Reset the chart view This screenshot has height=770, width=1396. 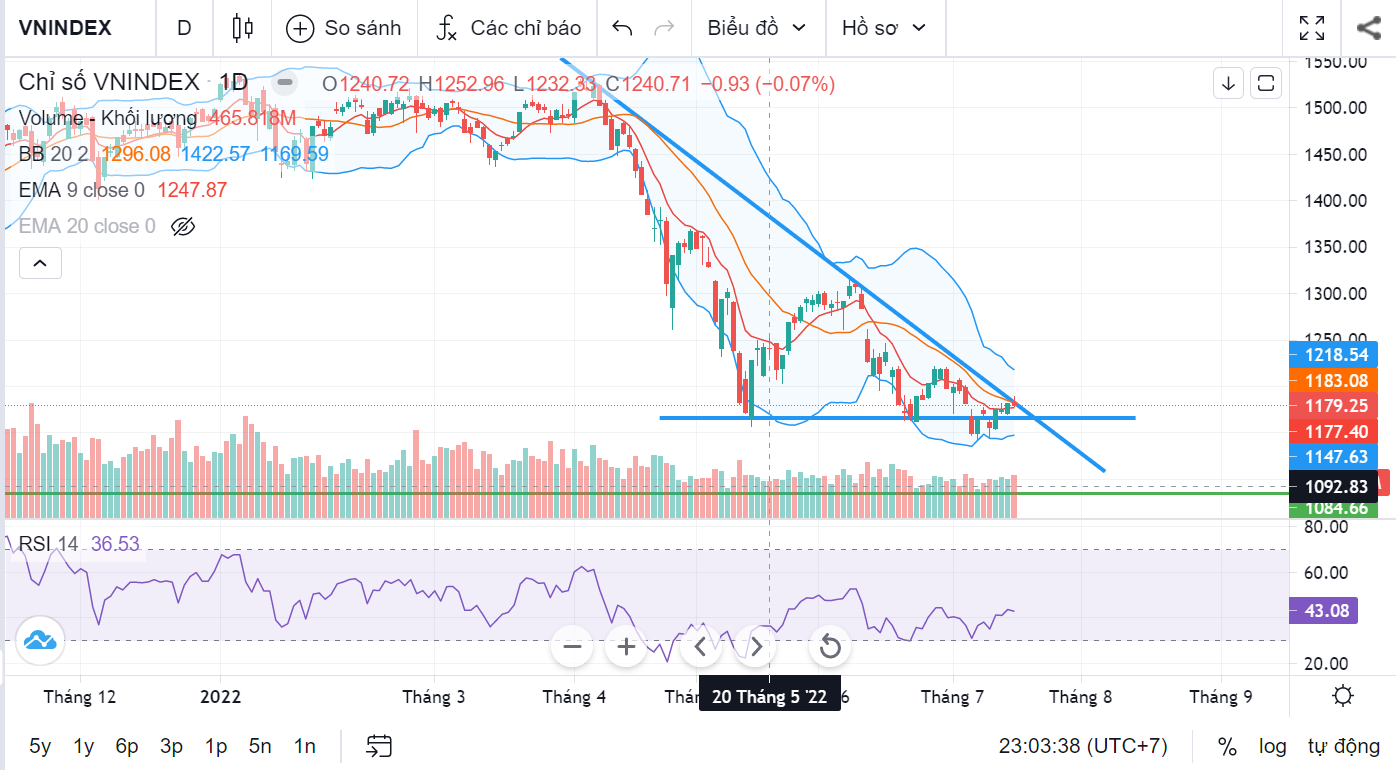tap(830, 647)
